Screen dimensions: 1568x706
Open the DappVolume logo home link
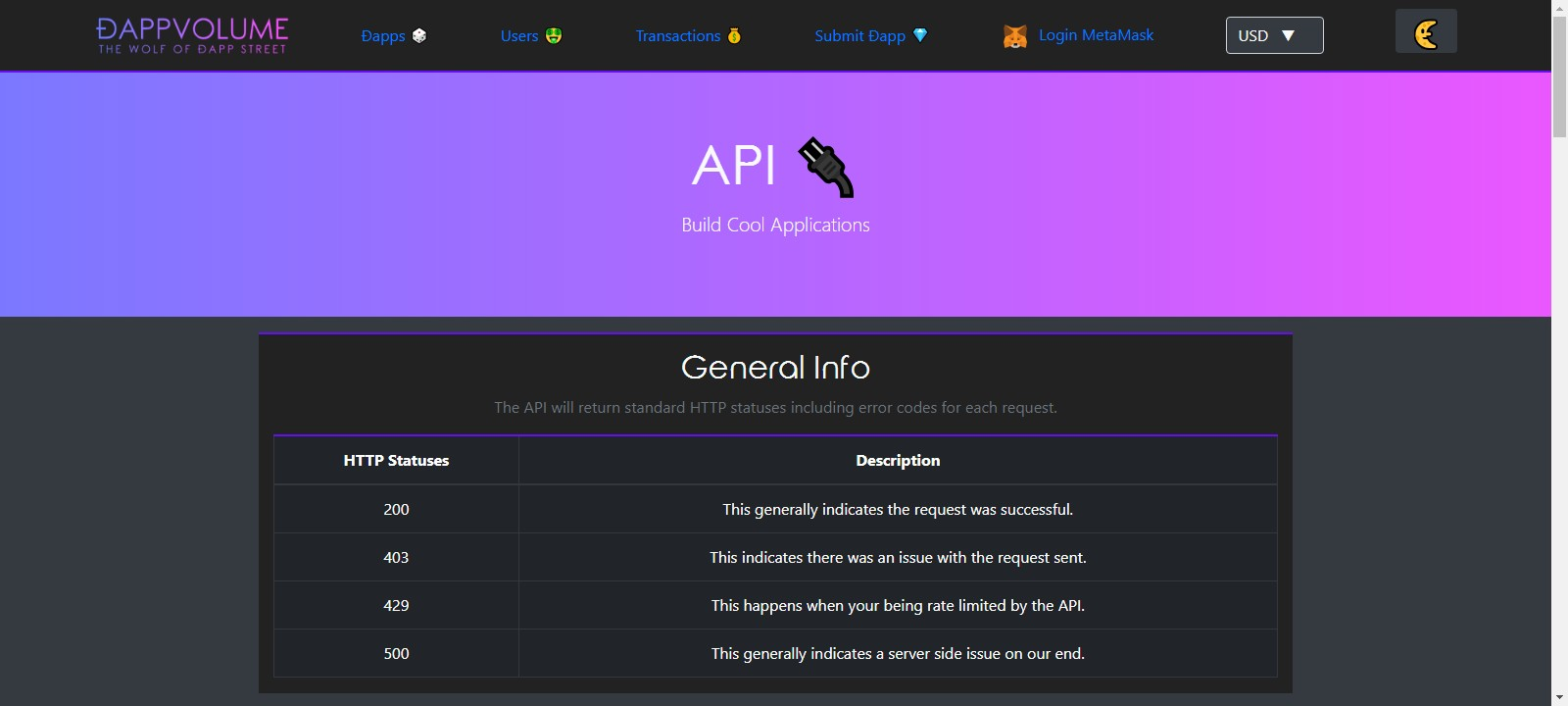(x=192, y=35)
